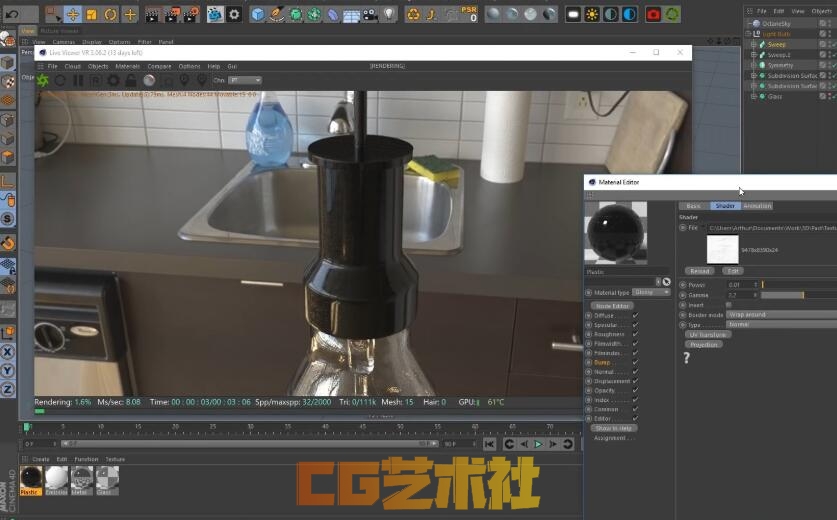Select the Move tool in the top toolbar
This screenshot has height=520, width=837.
(x=73, y=14)
